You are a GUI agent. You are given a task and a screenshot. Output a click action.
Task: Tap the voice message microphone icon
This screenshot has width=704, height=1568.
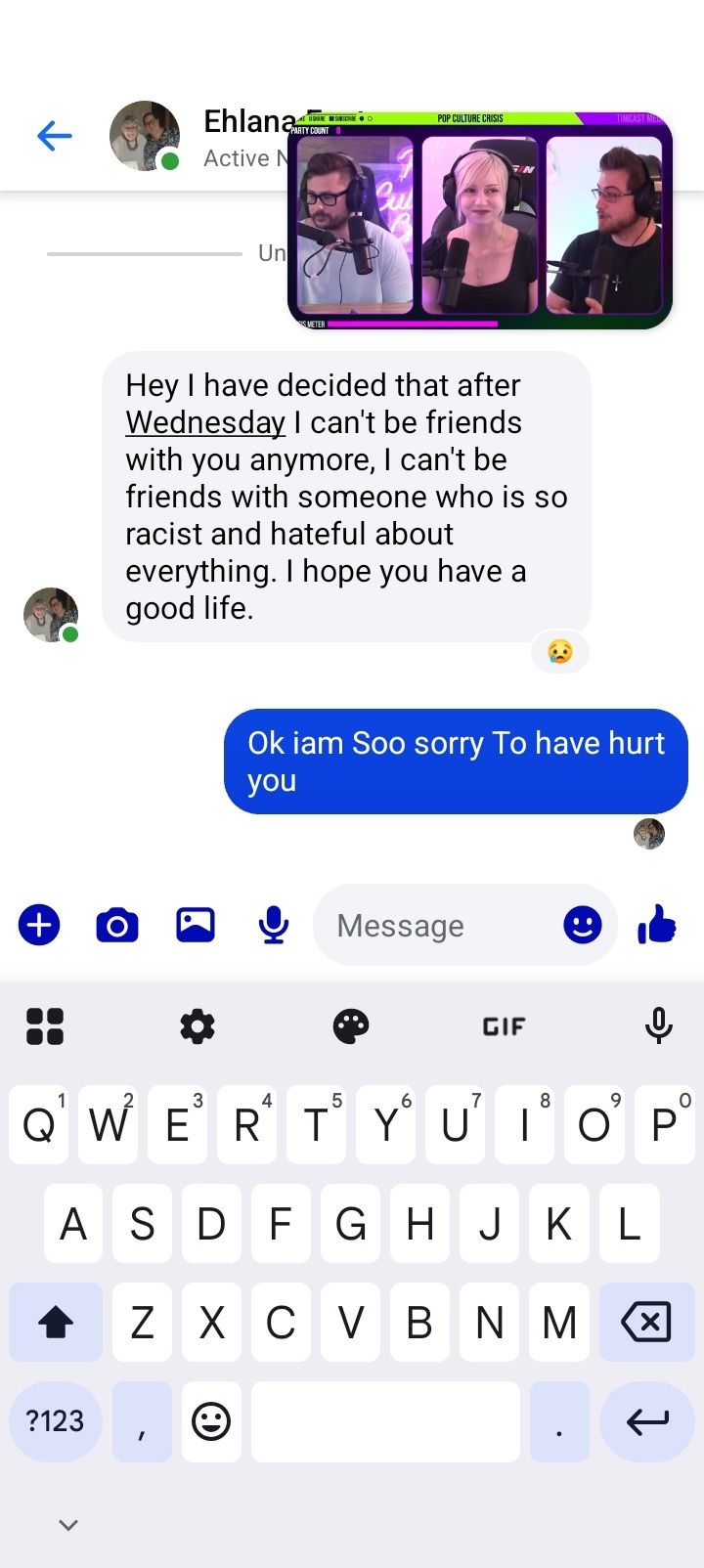tap(274, 925)
